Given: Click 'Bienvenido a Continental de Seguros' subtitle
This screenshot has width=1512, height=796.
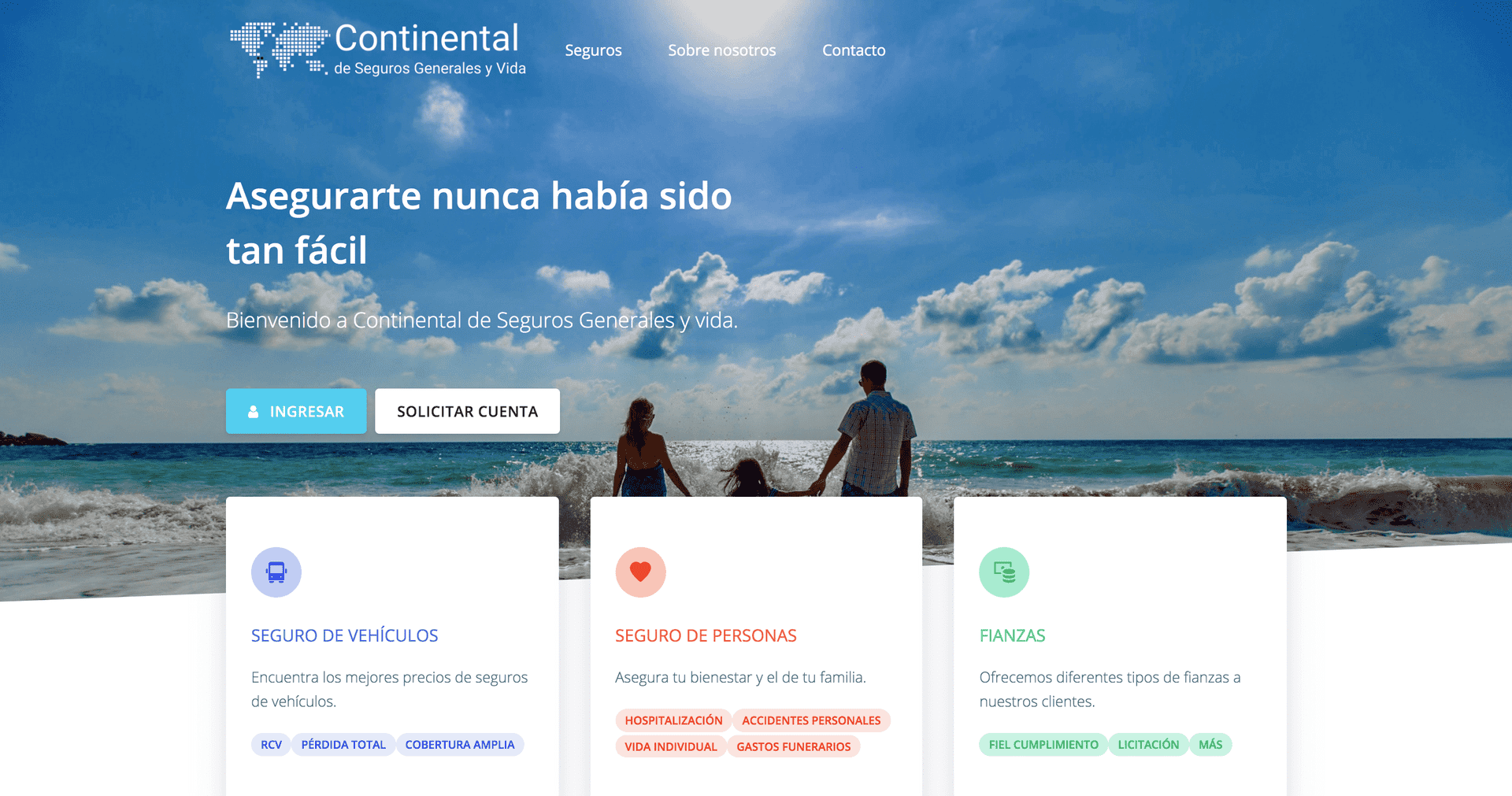Looking at the screenshot, I should click(x=482, y=320).
